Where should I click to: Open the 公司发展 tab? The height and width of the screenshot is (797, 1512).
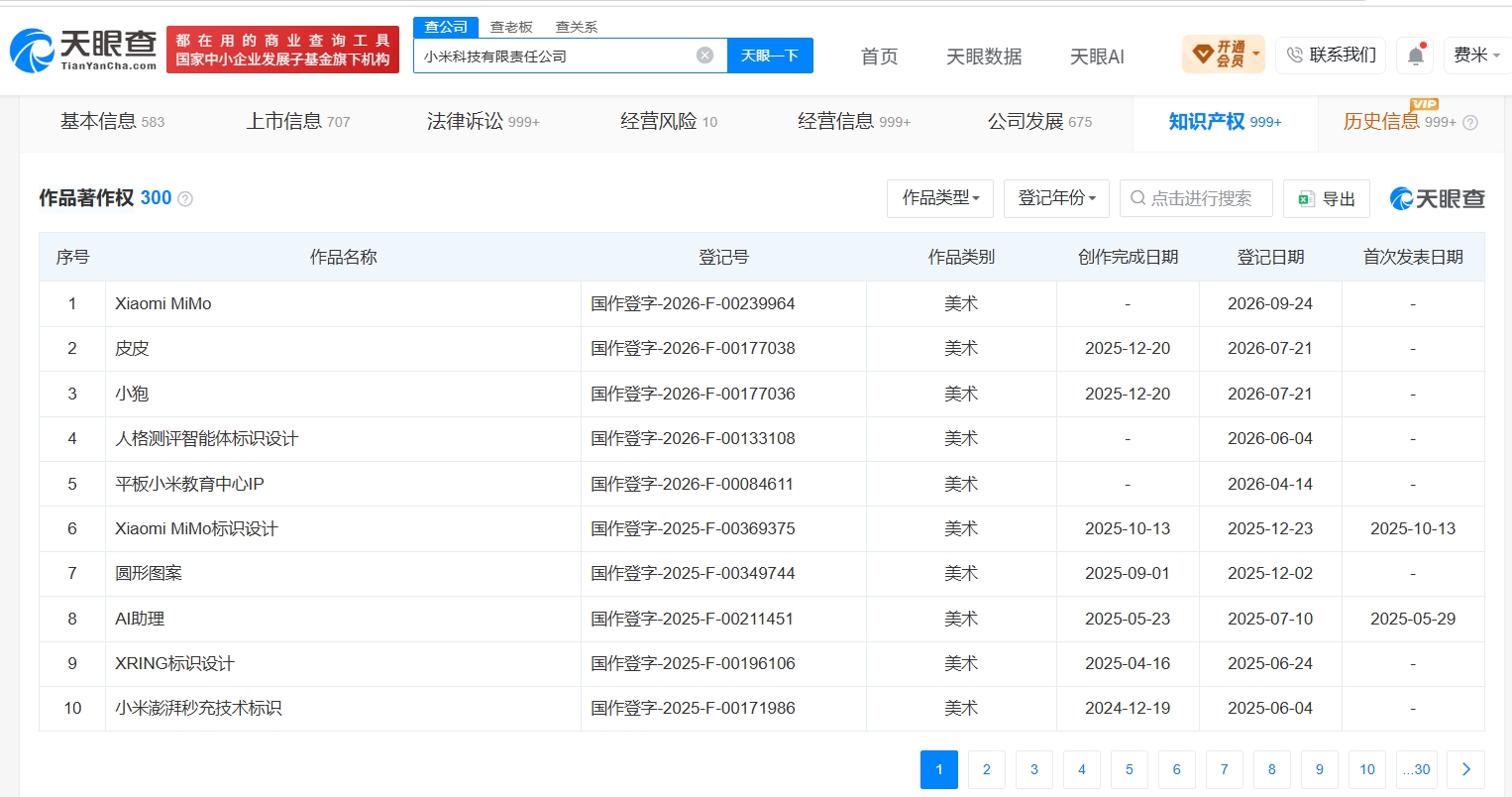(1039, 122)
